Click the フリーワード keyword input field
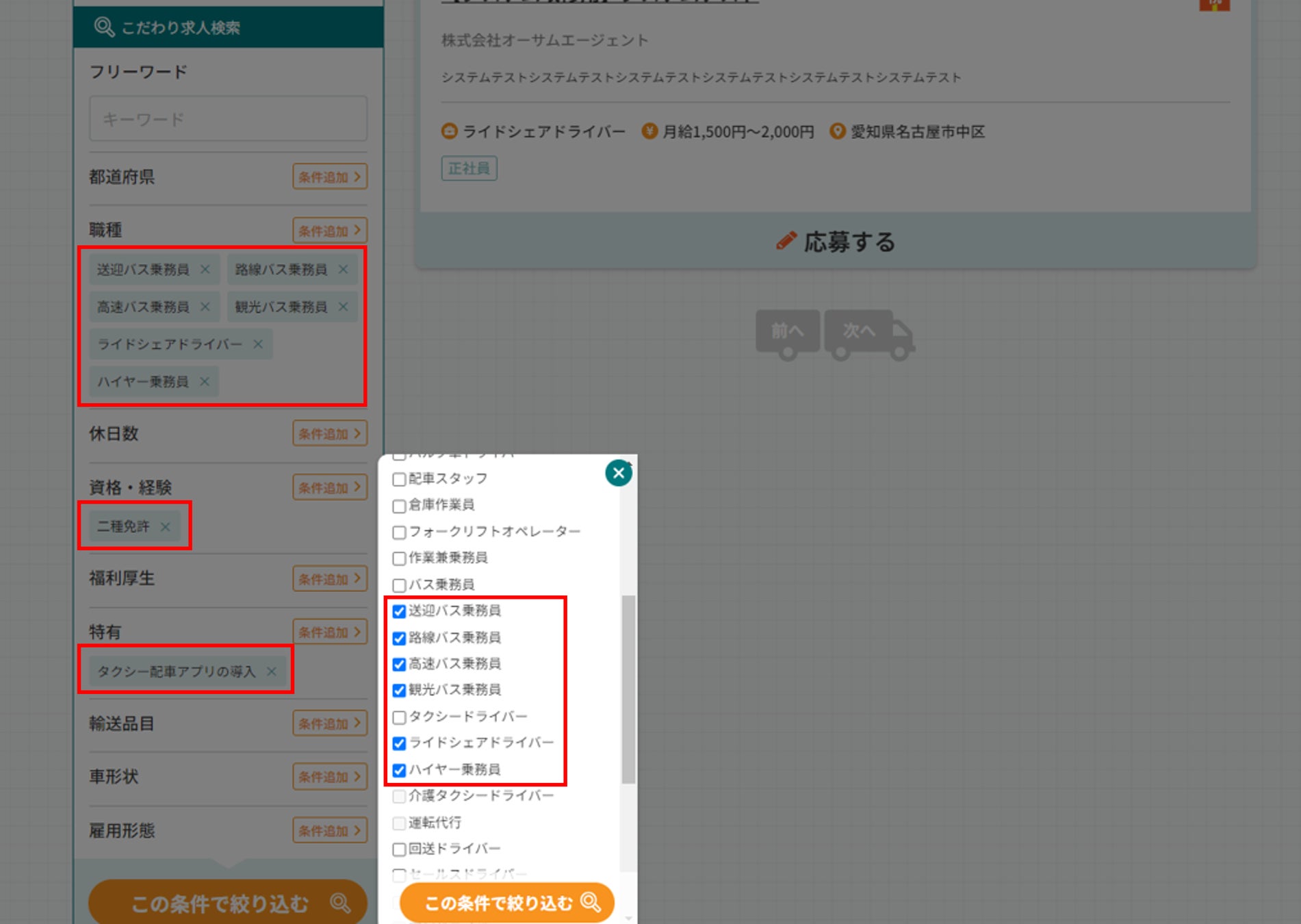 228,118
